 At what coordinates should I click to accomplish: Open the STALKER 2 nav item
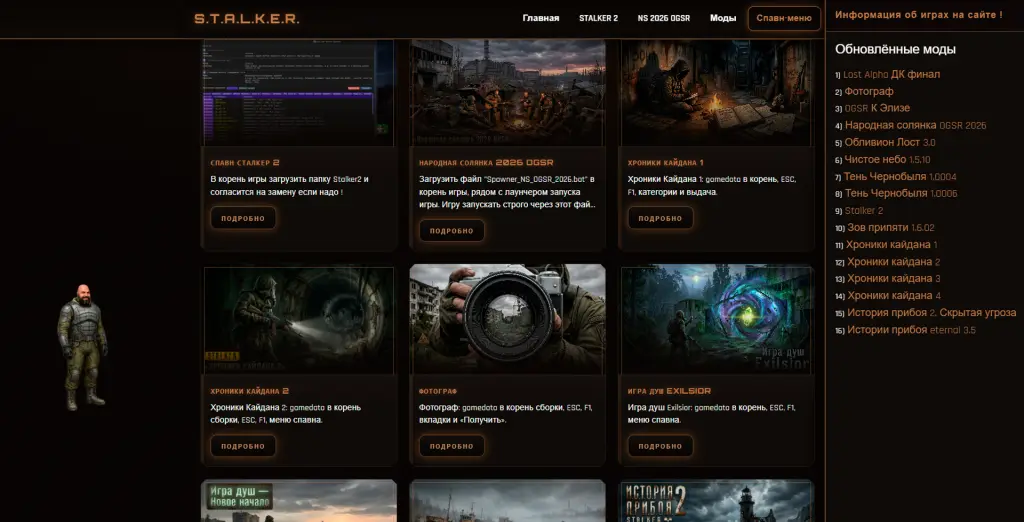pyautogui.click(x=598, y=18)
